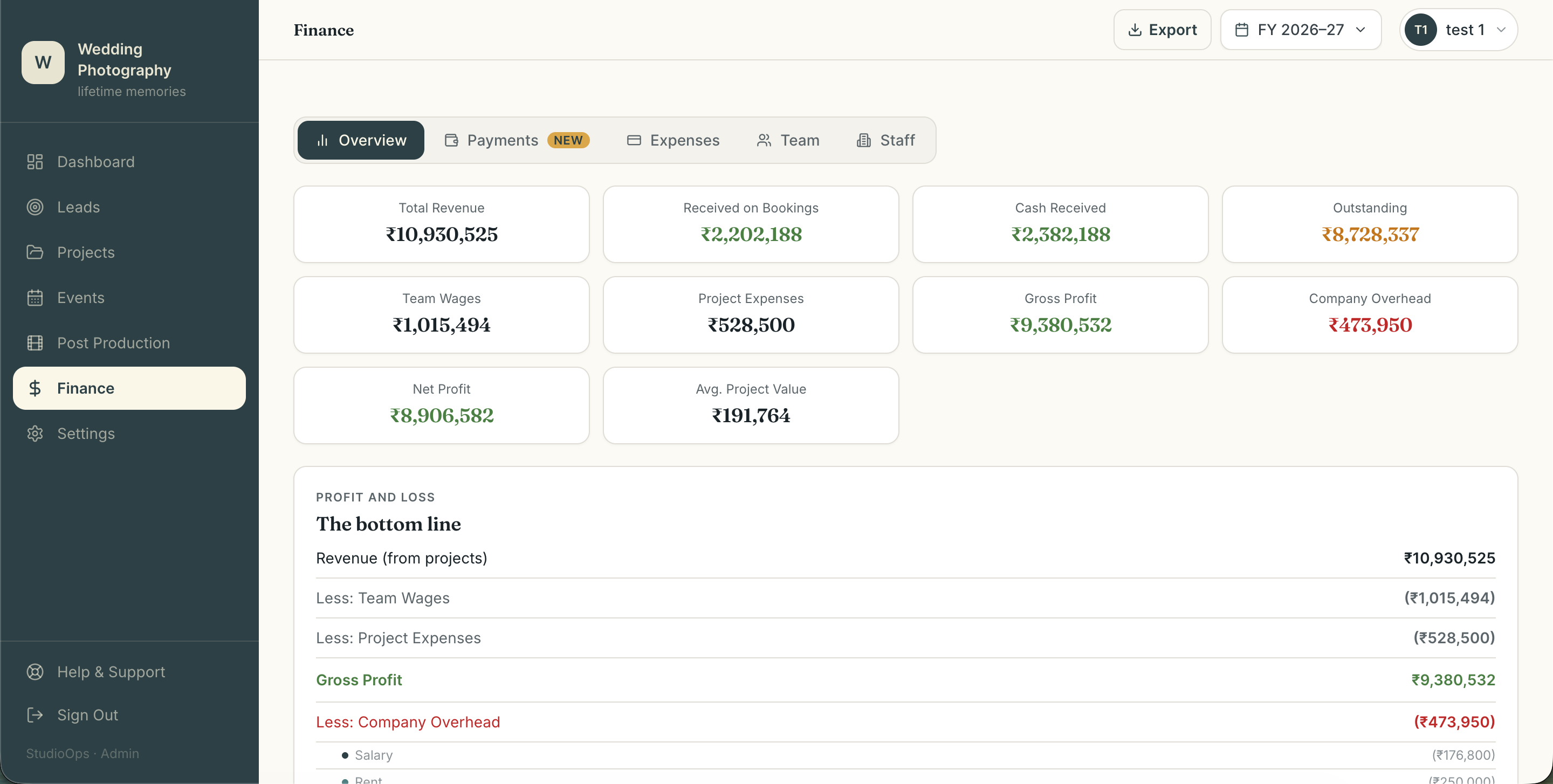The width and height of the screenshot is (1553, 784).
Task: Open the Team tab
Action: coord(788,140)
